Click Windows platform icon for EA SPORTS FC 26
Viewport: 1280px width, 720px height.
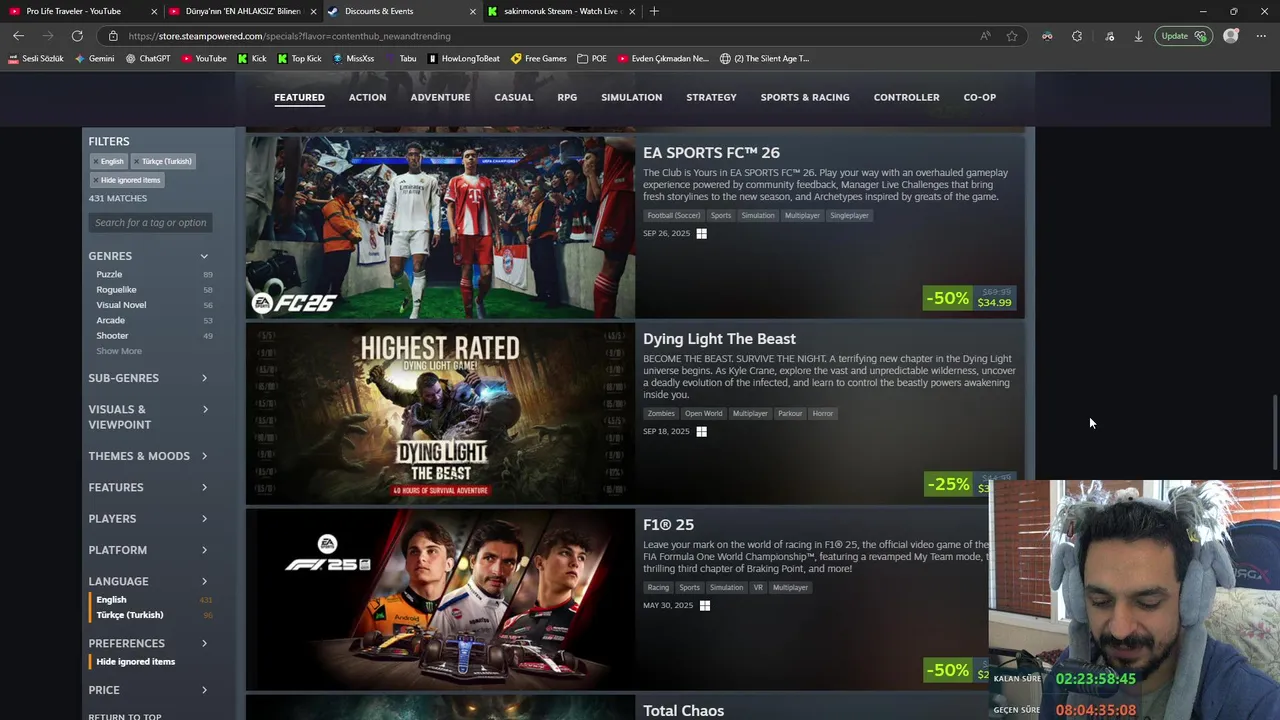tap(701, 234)
